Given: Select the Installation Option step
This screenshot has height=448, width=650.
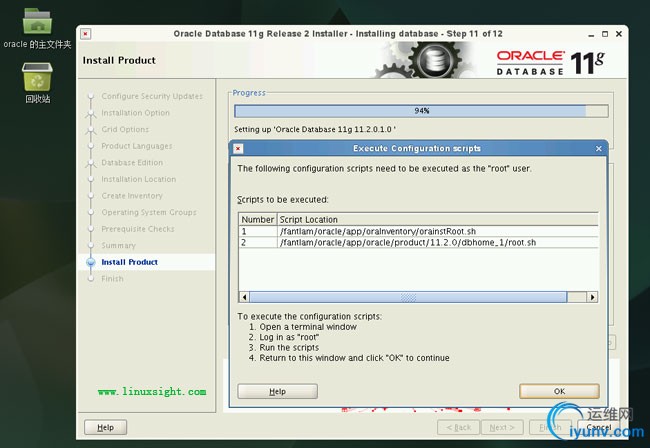Looking at the screenshot, I should click(136, 113).
